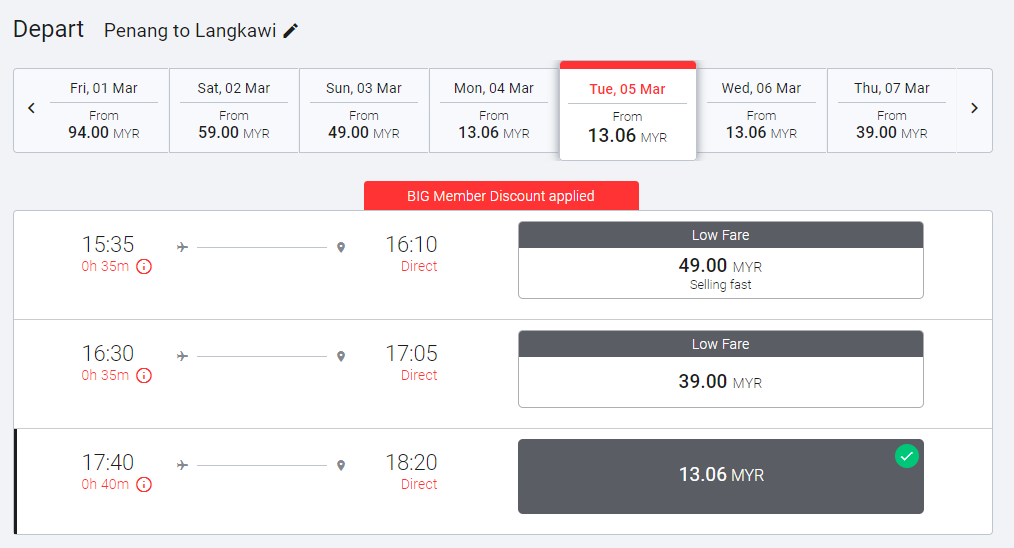The height and width of the screenshot is (548, 1014).
Task: Select Wed, 06 Mar date tab
Action: (761, 110)
